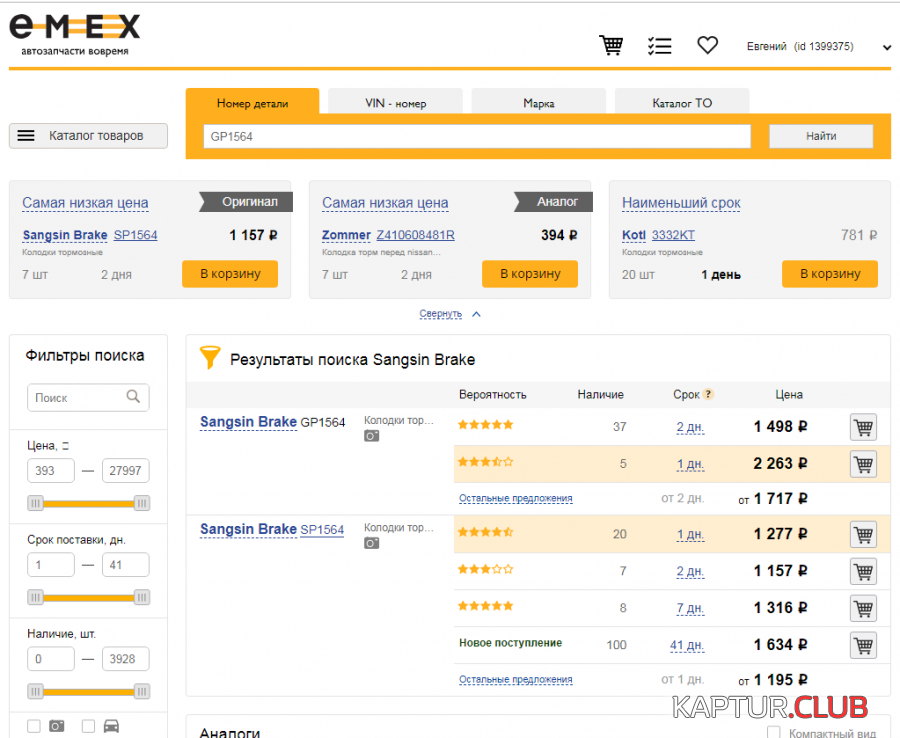This screenshot has width=900, height=738.
Task: Click the delivery days field showing 41
Action: [126, 565]
